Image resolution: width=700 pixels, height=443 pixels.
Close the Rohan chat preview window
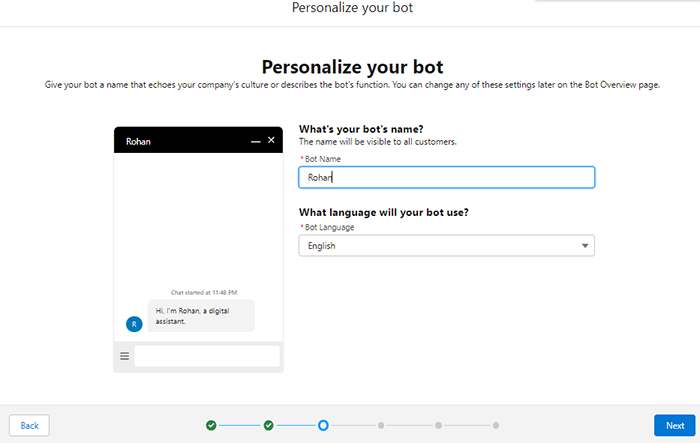pyautogui.click(x=271, y=141)
